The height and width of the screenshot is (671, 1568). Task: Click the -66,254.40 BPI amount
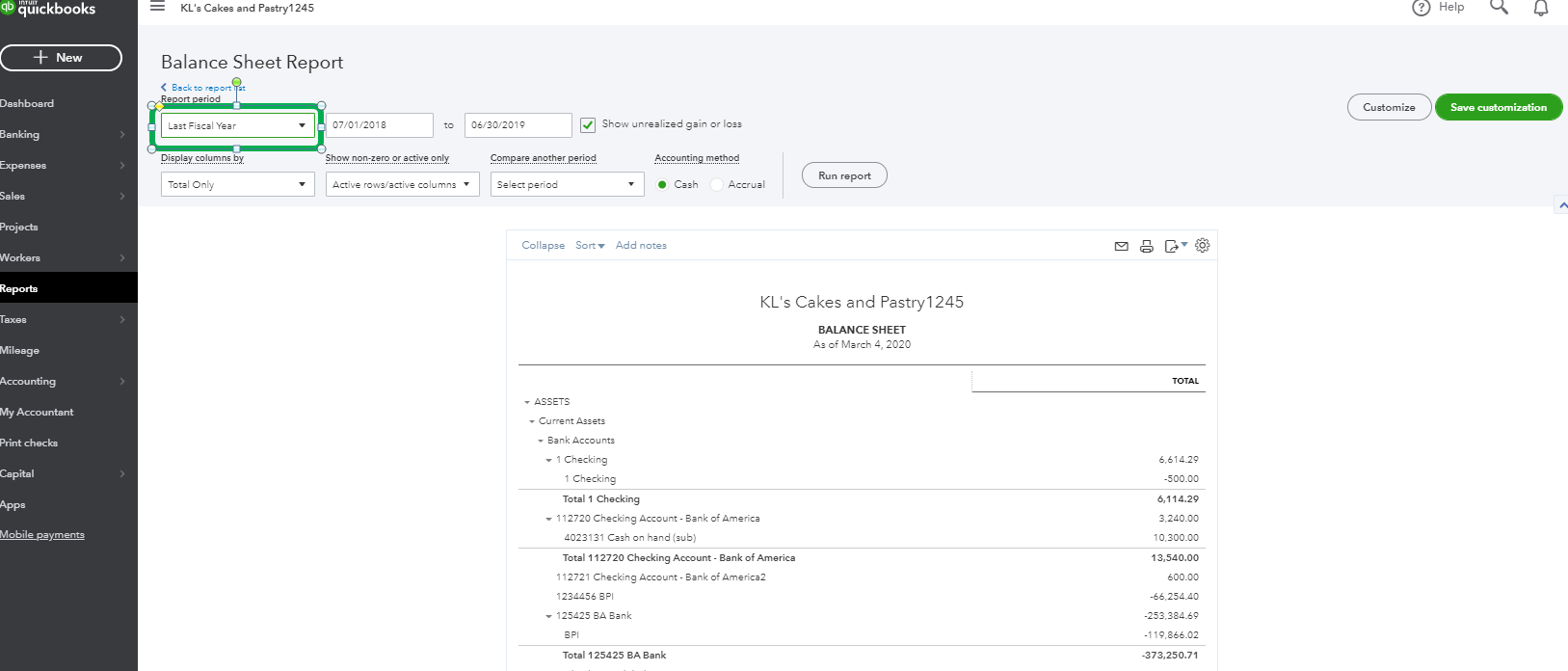coord(1174,597)
